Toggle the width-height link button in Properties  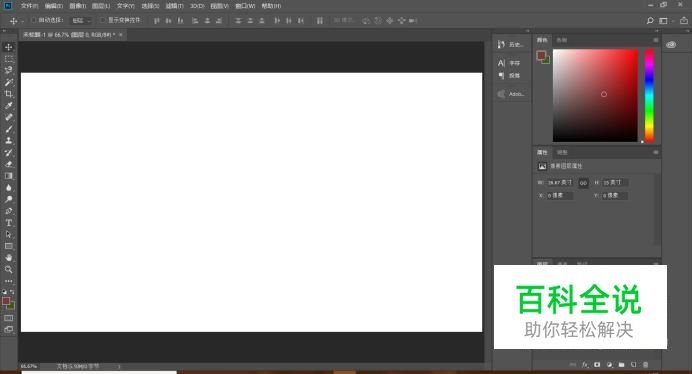(x=583, y=183)
